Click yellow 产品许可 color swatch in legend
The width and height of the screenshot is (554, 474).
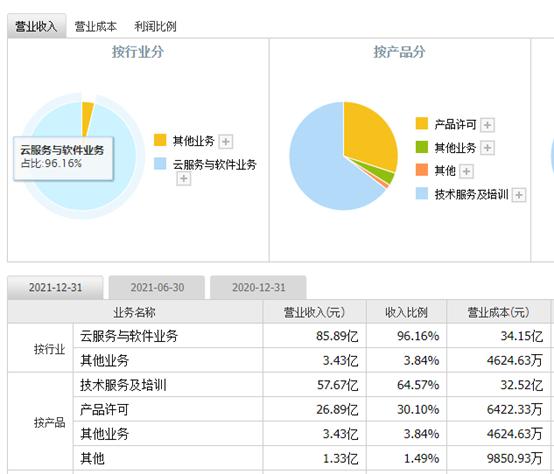pos(422,124)
